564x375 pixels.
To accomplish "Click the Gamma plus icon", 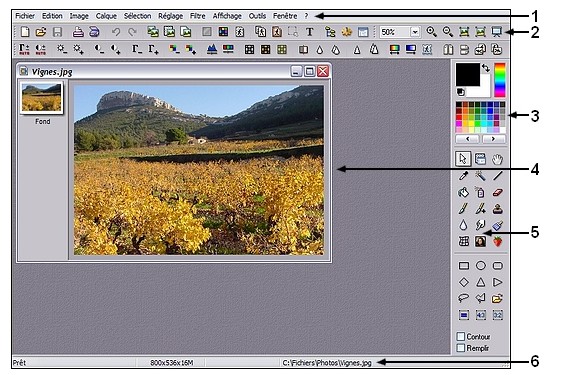I will click(x=153, y=49).
